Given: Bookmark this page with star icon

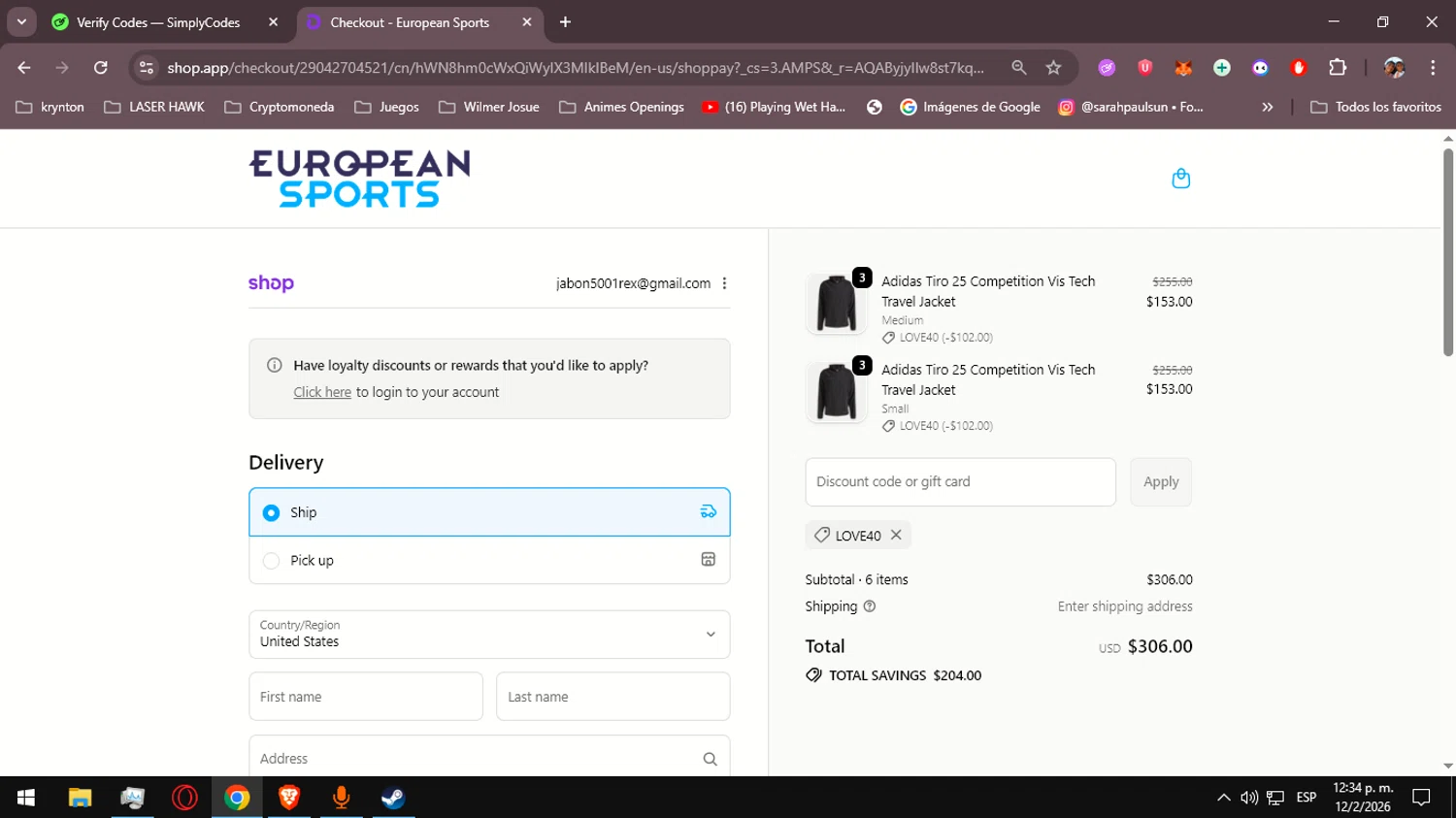Looking at the screenshot, I should (x=1053, y=67).
